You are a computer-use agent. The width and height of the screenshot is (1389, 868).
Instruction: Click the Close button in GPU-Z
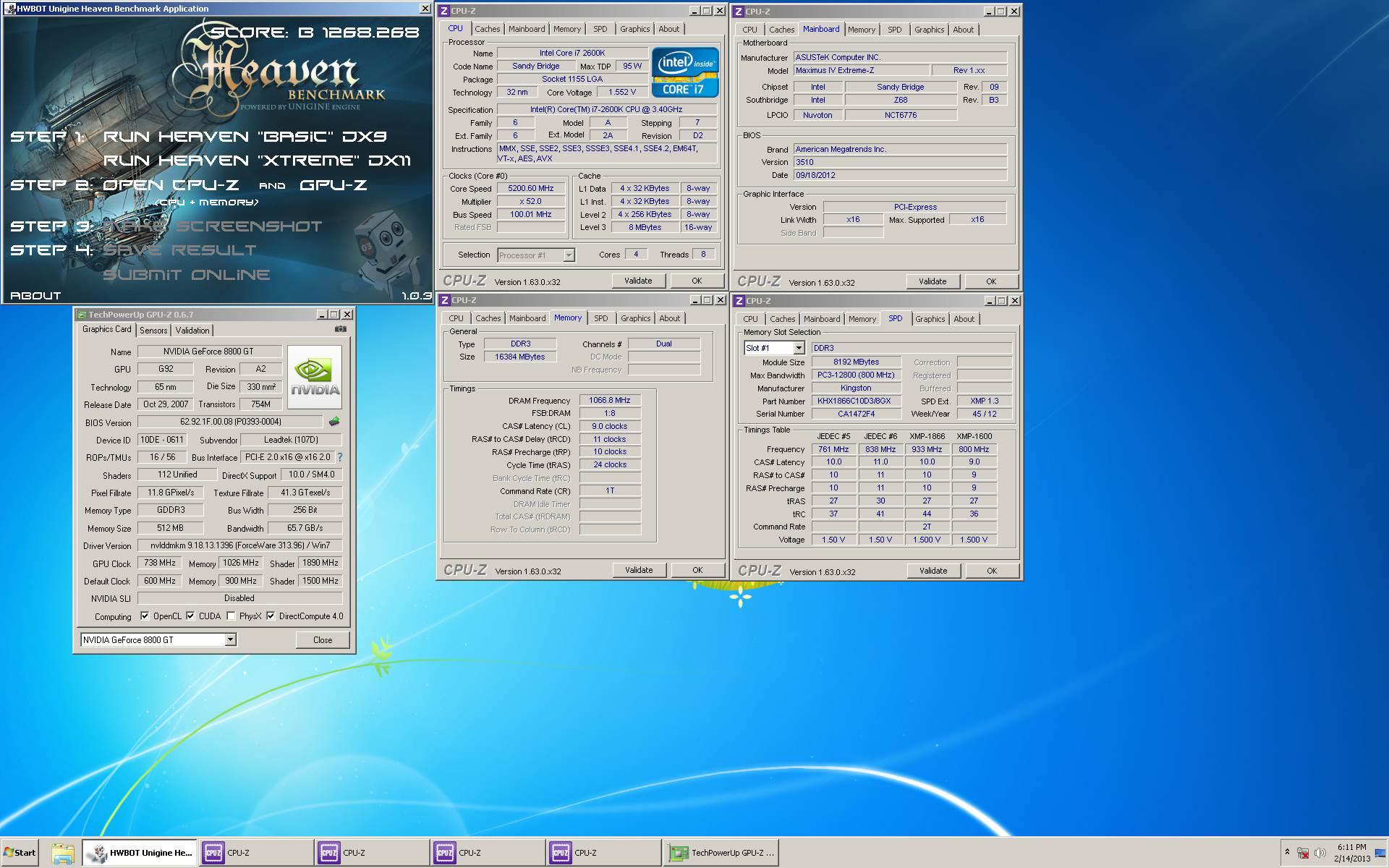click(x=323, y=640)
